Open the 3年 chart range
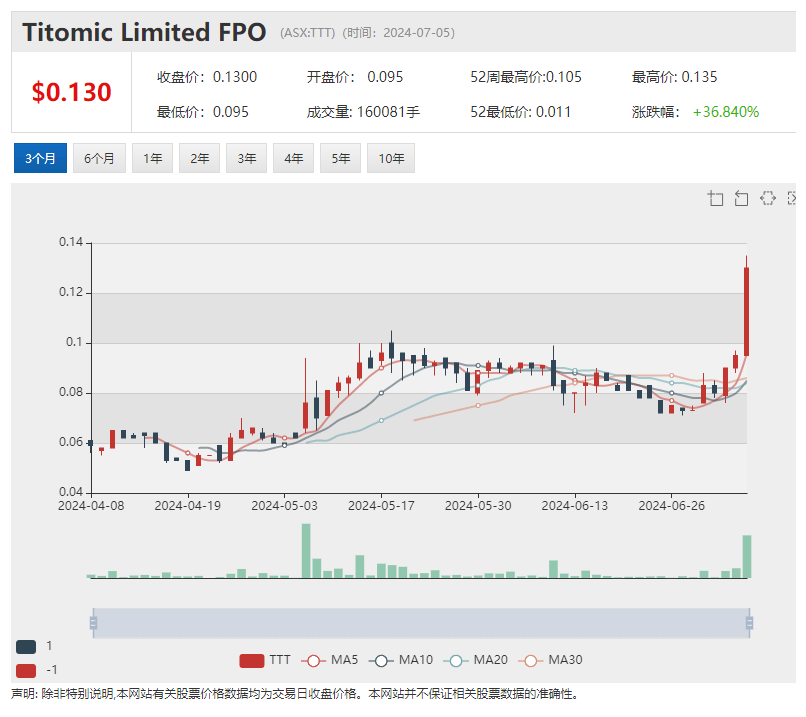The width and height of the screenshot is (806, 717). 247,158
